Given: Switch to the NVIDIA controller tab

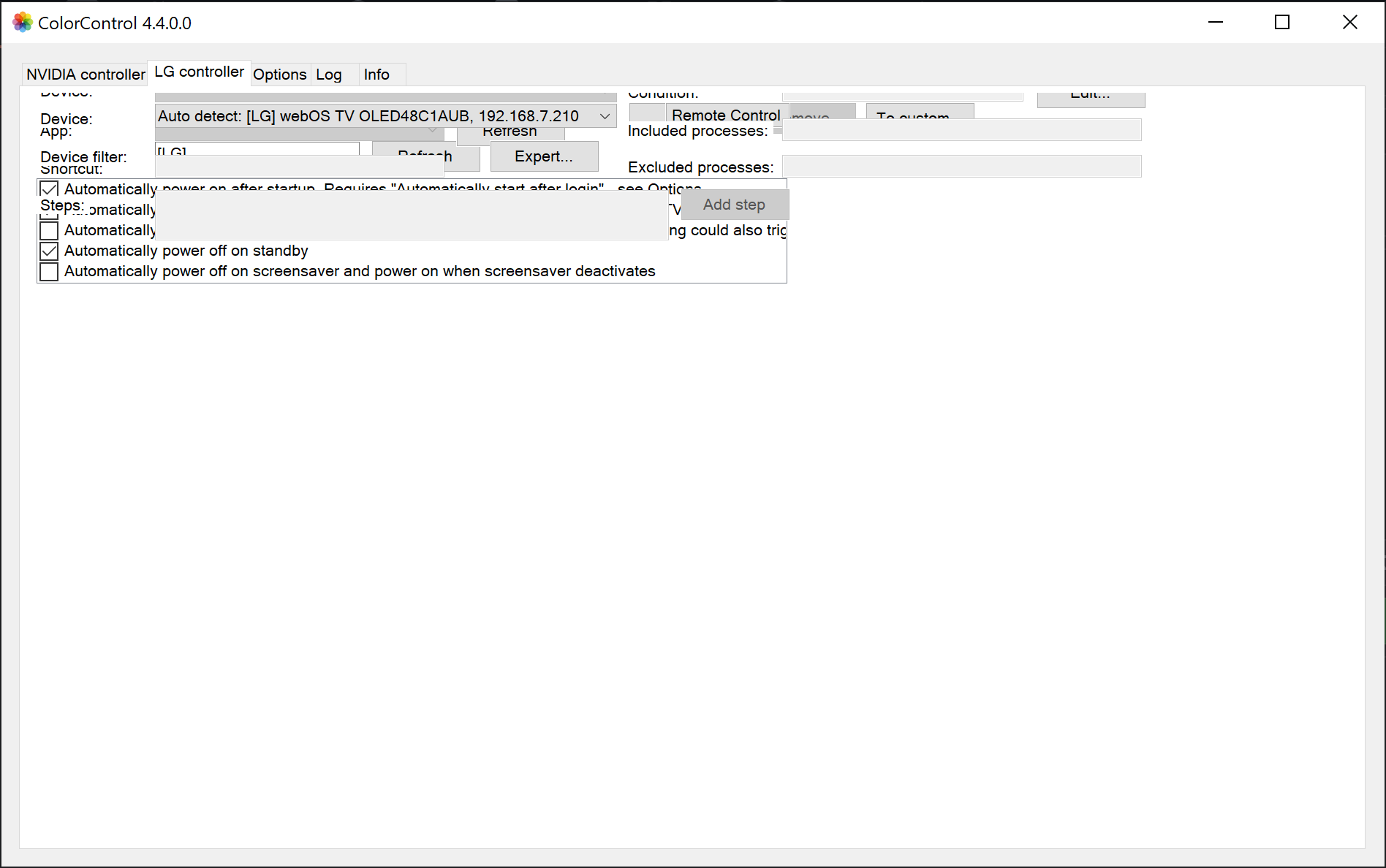Looking at the screenshot, I should point(85,74).
